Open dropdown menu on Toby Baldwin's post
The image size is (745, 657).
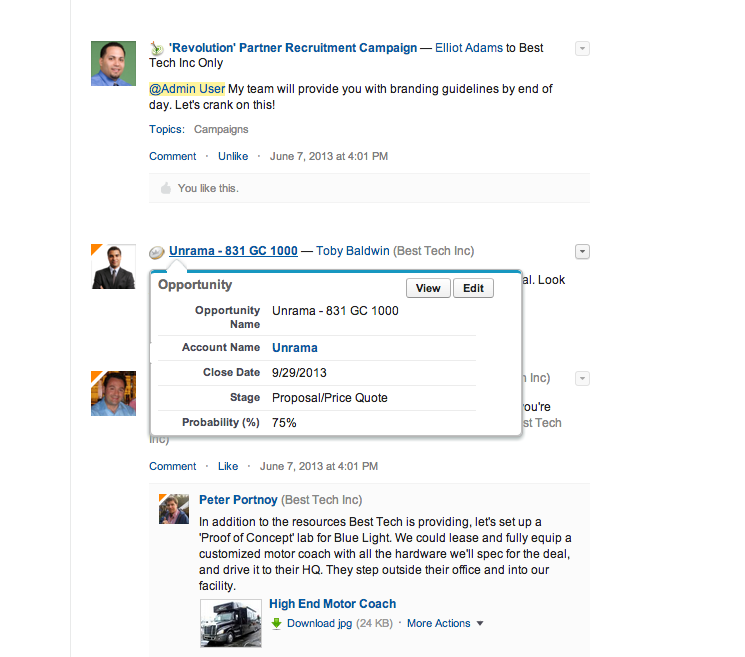tap(582, 251)
